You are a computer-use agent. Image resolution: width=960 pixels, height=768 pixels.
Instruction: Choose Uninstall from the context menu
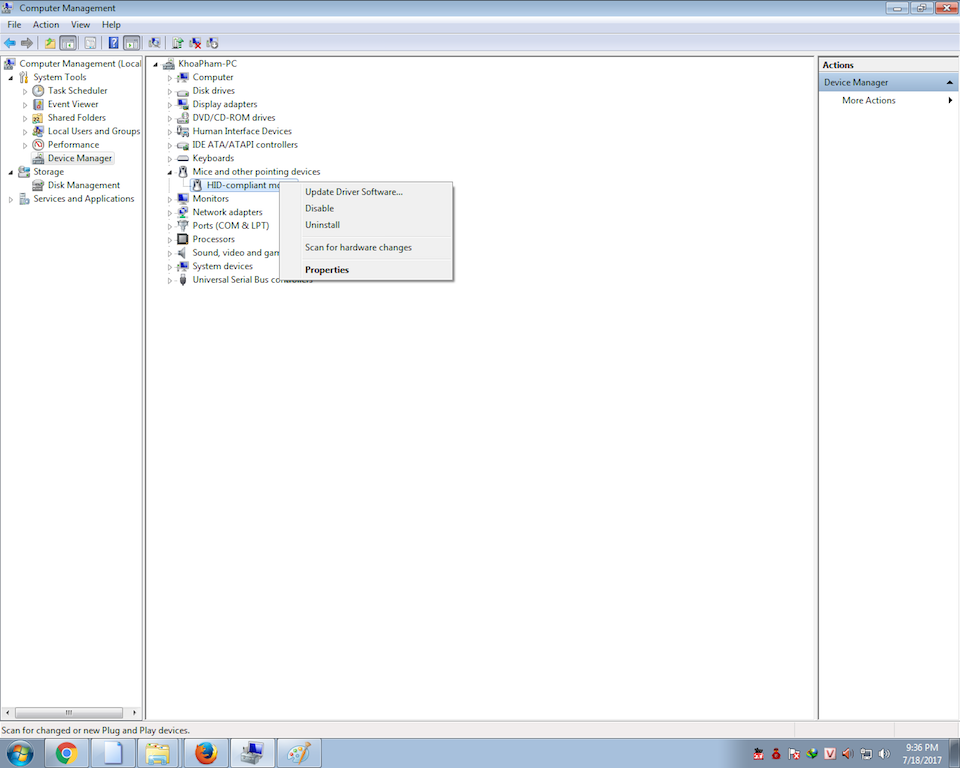tap(322, 225)
